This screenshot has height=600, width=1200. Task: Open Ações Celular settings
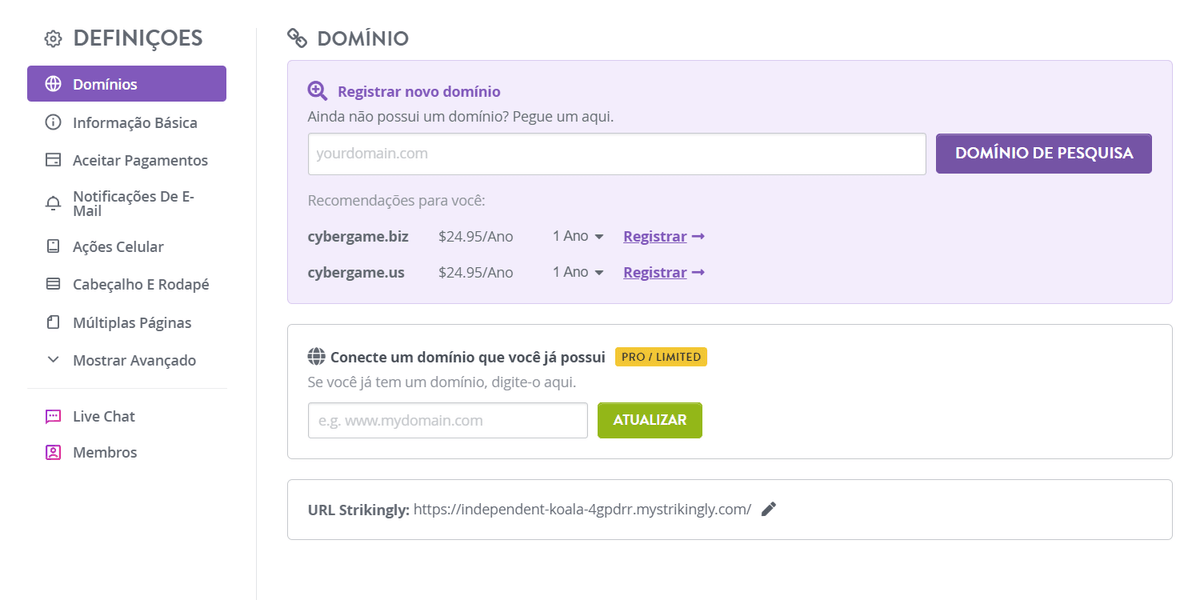(x=118, y=247)
